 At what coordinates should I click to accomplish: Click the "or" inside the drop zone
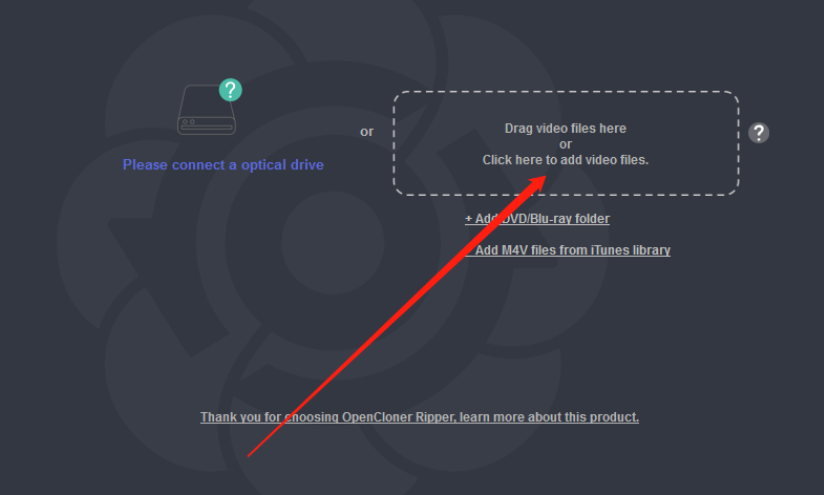(x=565, y=145)
